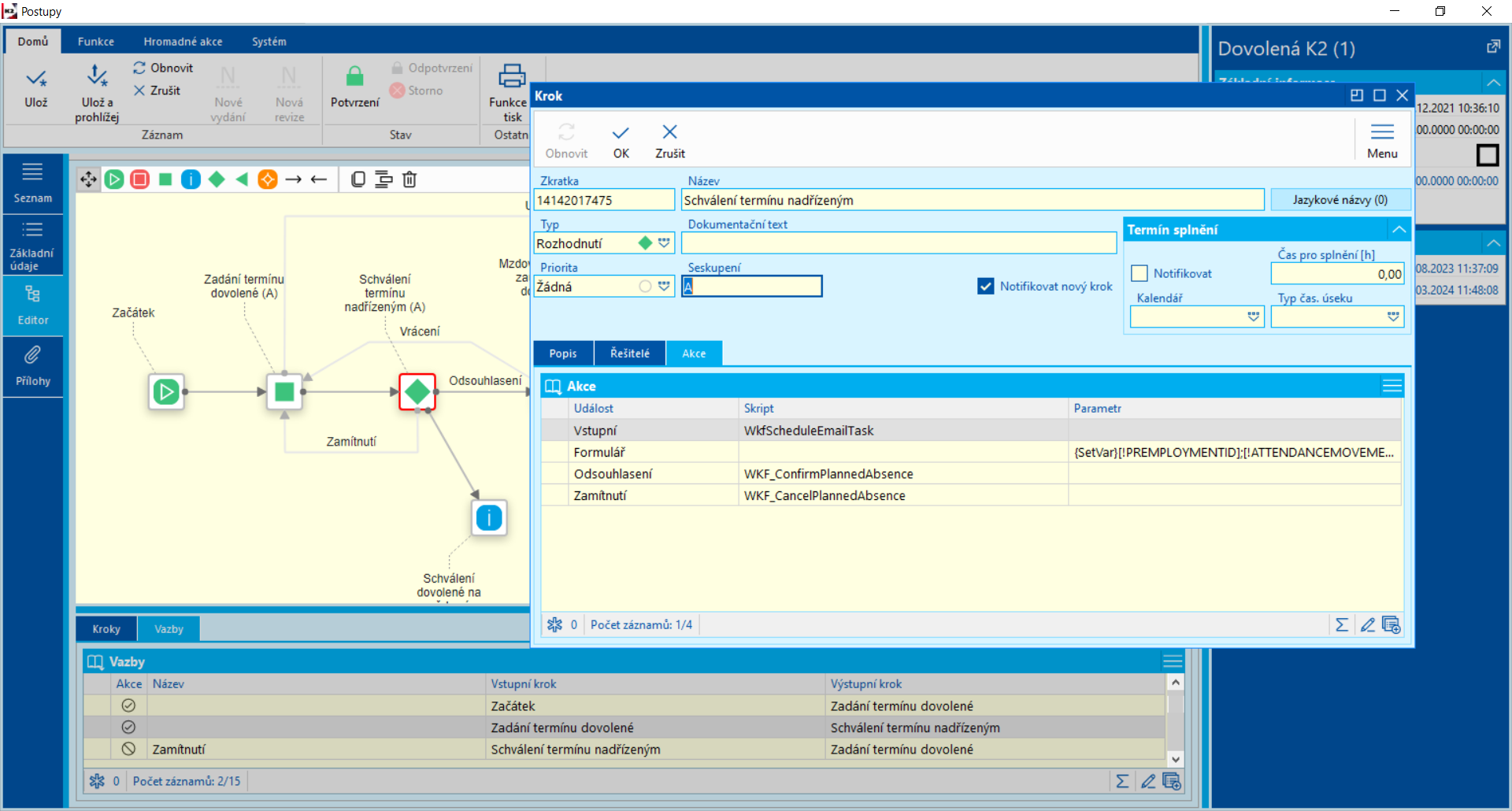Enable the Notifikovat checkbox

pyautogui.click(x=1140, y=273)
